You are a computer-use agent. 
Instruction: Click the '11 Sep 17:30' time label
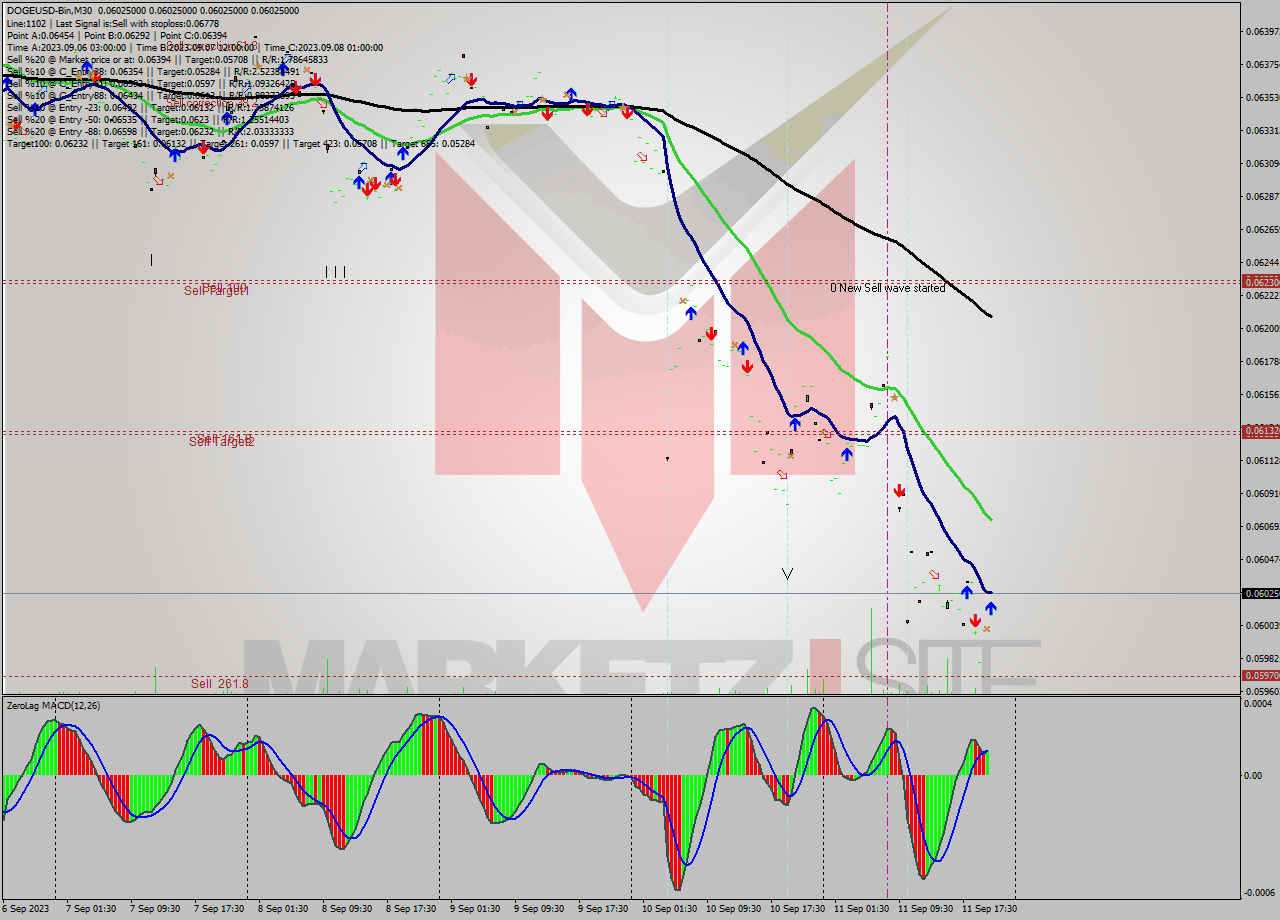989,909
